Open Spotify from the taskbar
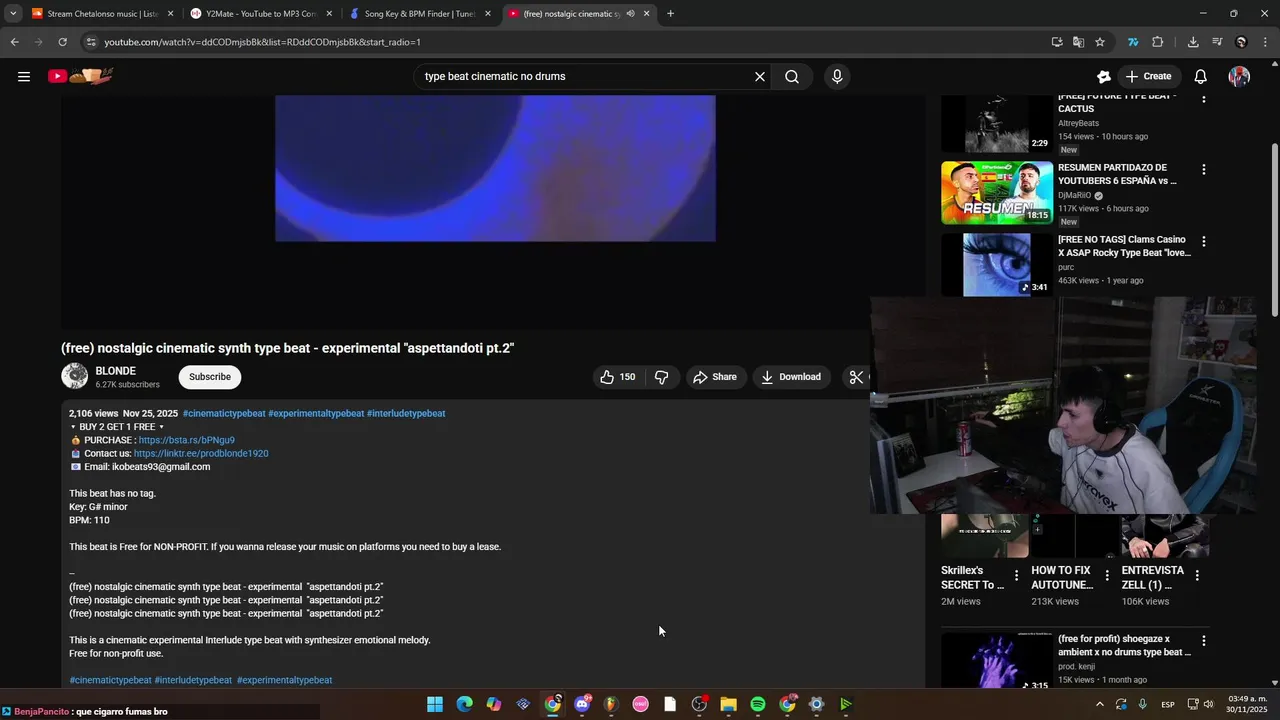 (x=758, y=704)
